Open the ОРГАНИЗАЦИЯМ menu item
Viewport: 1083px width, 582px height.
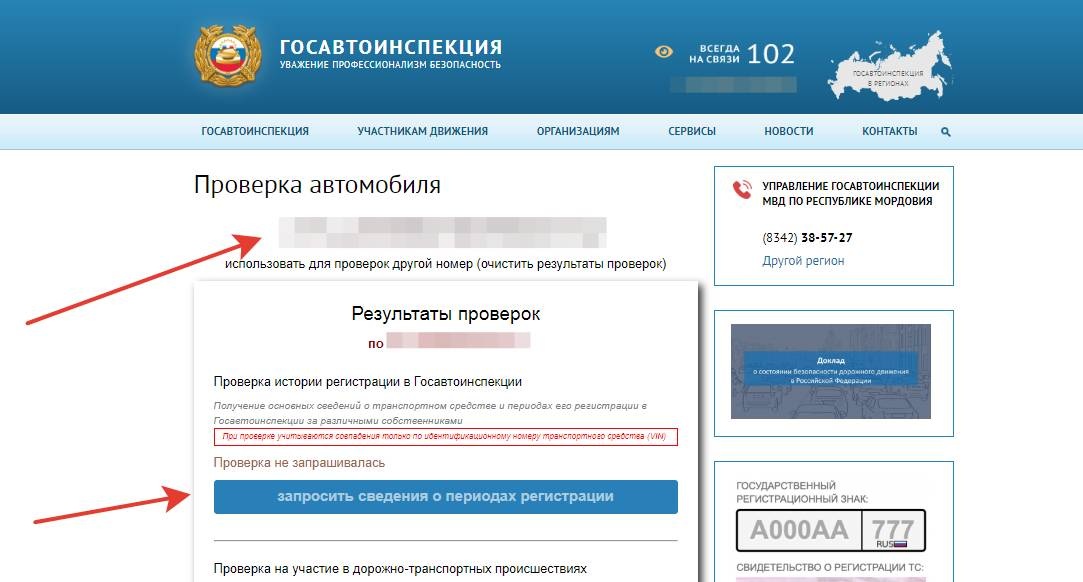click(x=578, y=131)
